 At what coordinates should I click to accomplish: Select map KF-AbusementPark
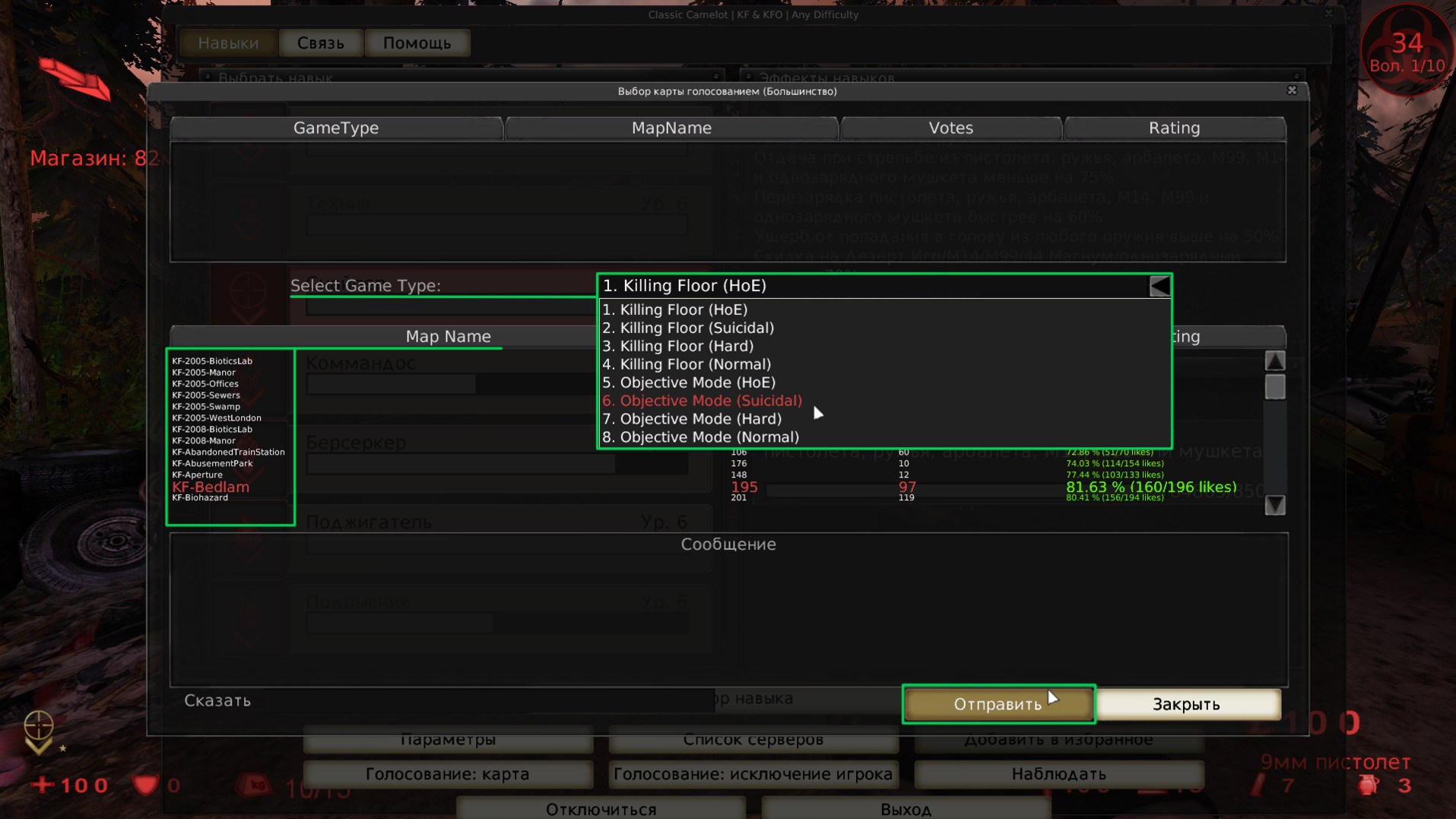212,464
